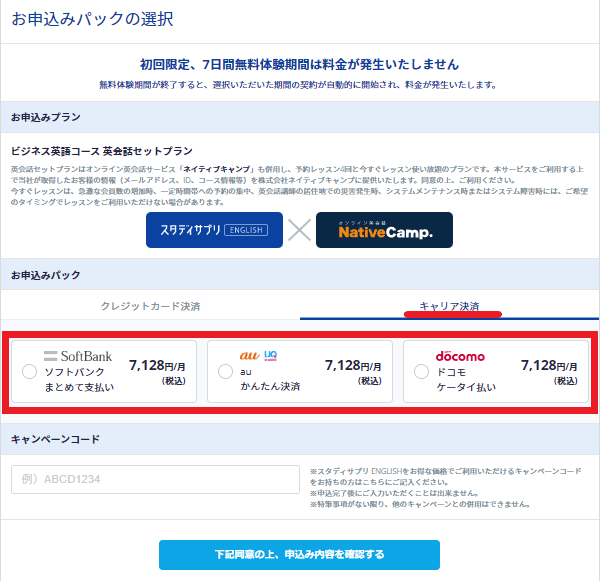Click 初回限定、7日間無料体験期間 notice text
This screenshot has width=600, height=581.
tap(299, 64)
